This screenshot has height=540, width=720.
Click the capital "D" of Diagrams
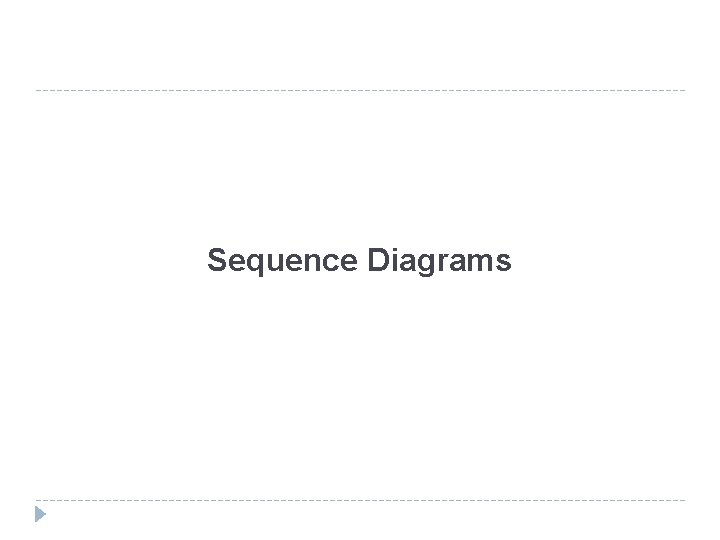(x=377, y=261)
